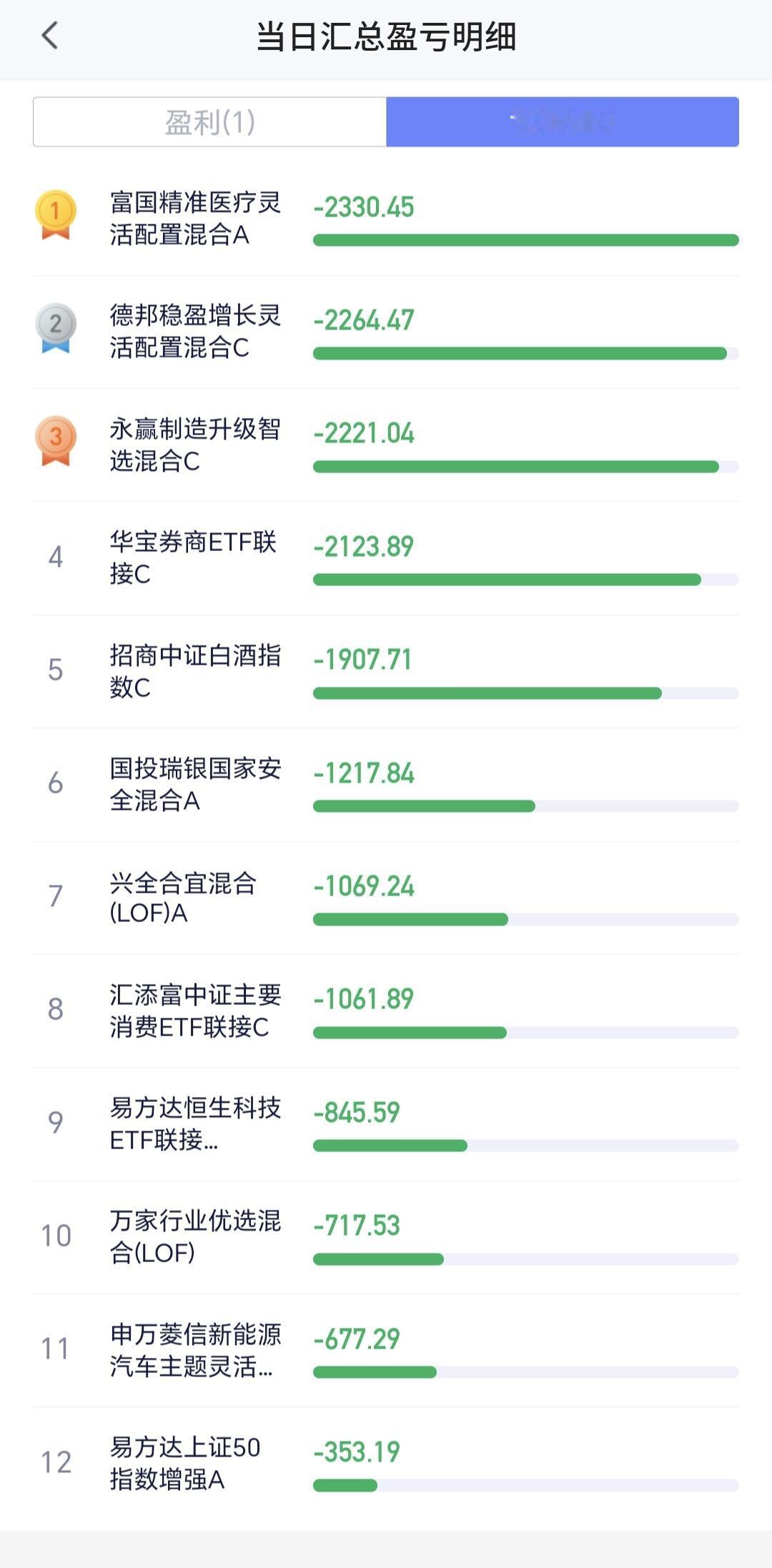Open 申万菱信新能源汽车主题 fund
Viewport: 772px width, 1568px height.
click(x=386, y=1351)
